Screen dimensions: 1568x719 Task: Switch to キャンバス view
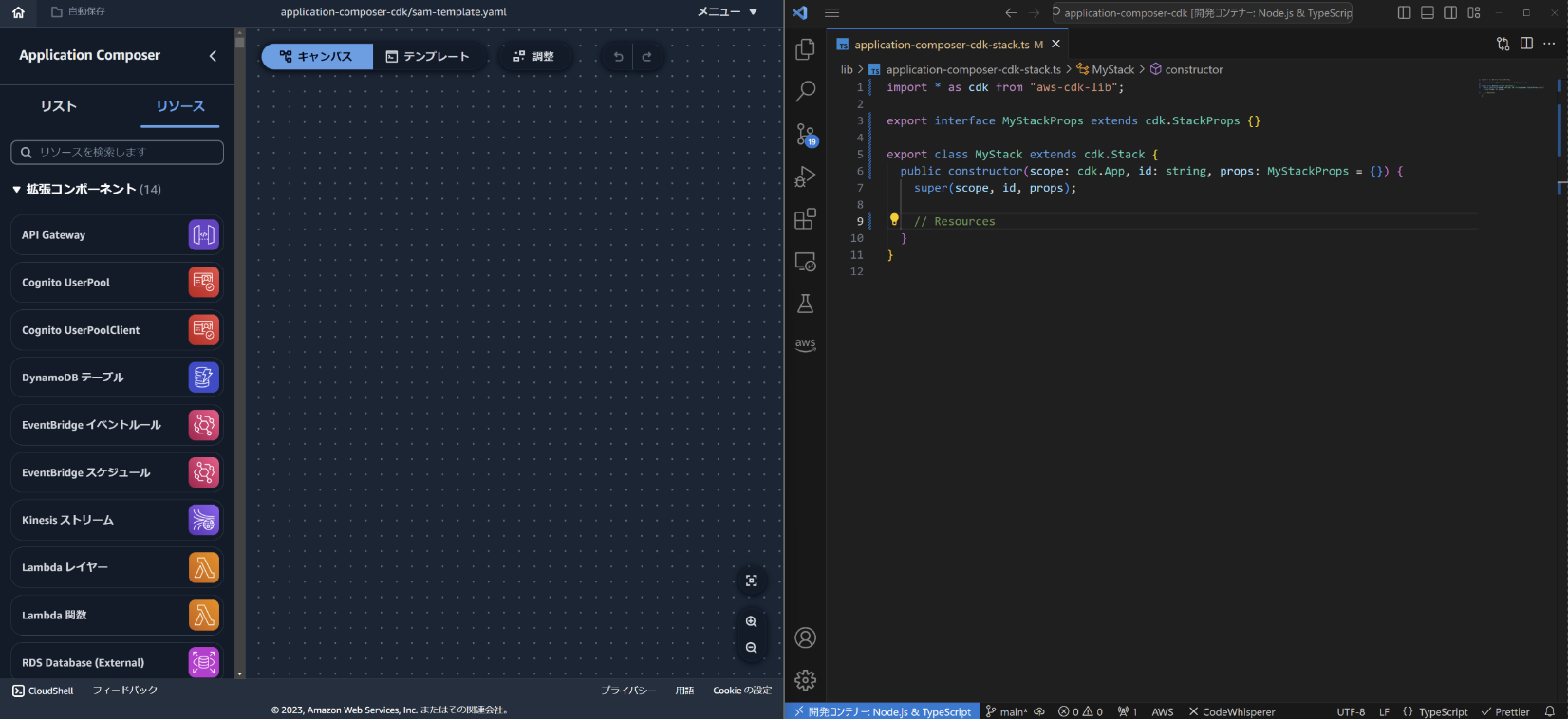tap(317, 57)
